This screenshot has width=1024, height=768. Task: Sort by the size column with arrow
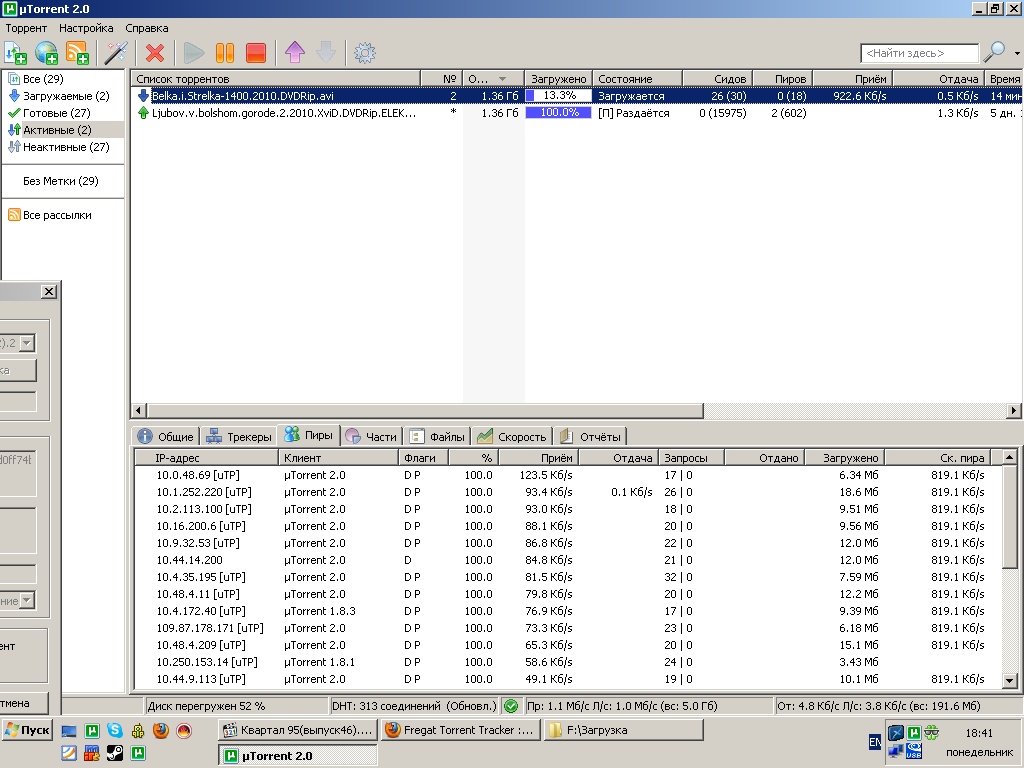tap(493, 79)
